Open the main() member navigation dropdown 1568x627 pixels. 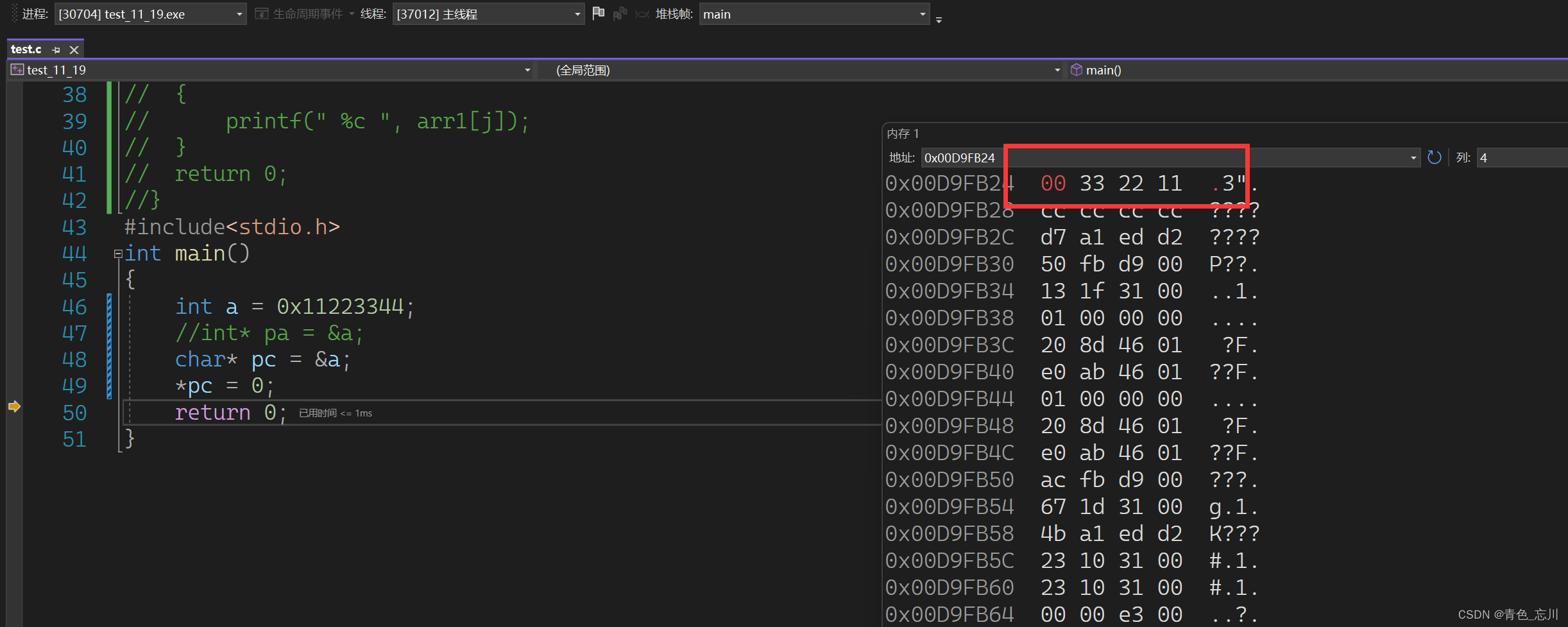1318,70
